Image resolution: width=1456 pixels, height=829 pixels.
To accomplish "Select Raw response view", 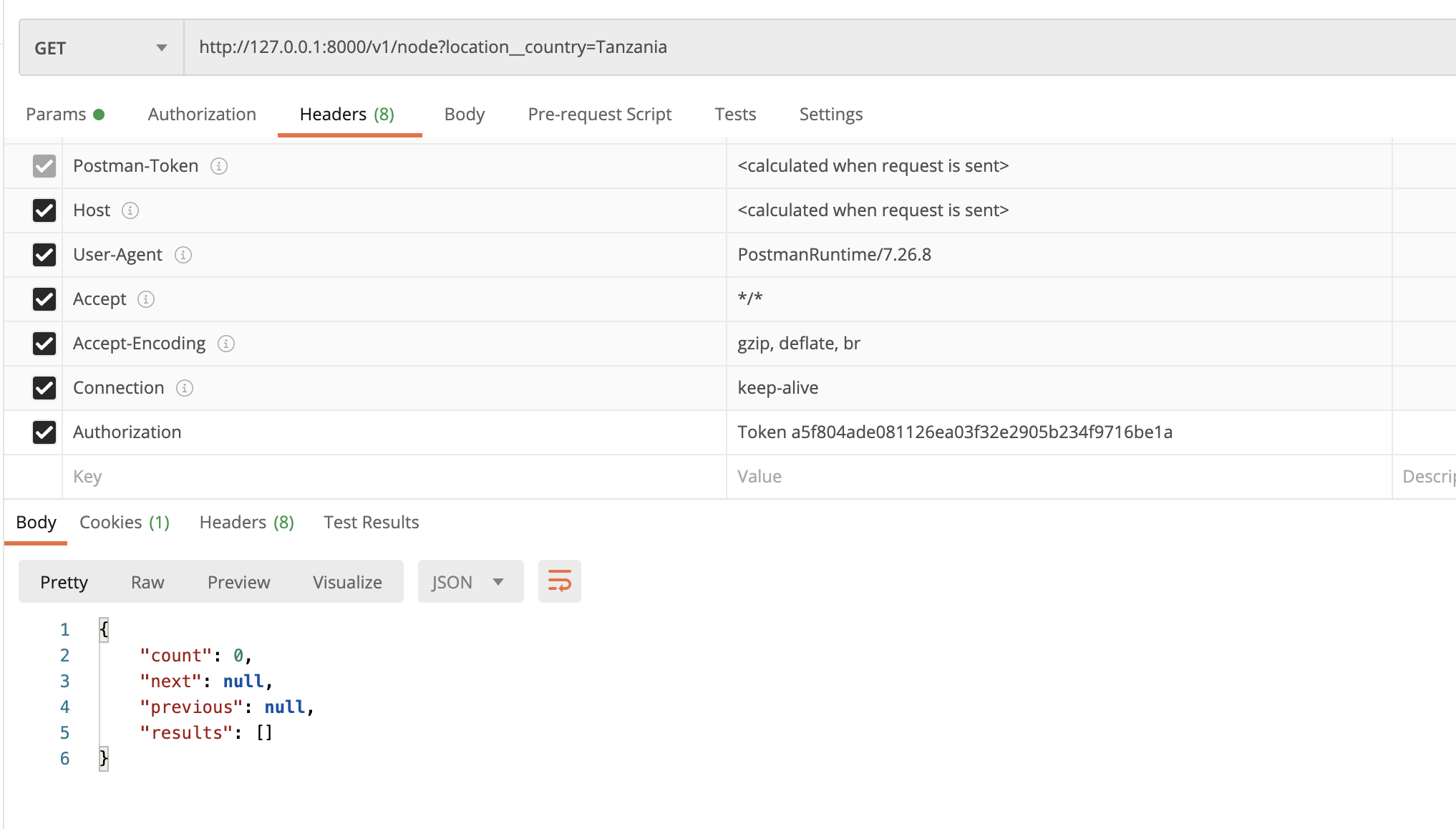I will [147, 582].
